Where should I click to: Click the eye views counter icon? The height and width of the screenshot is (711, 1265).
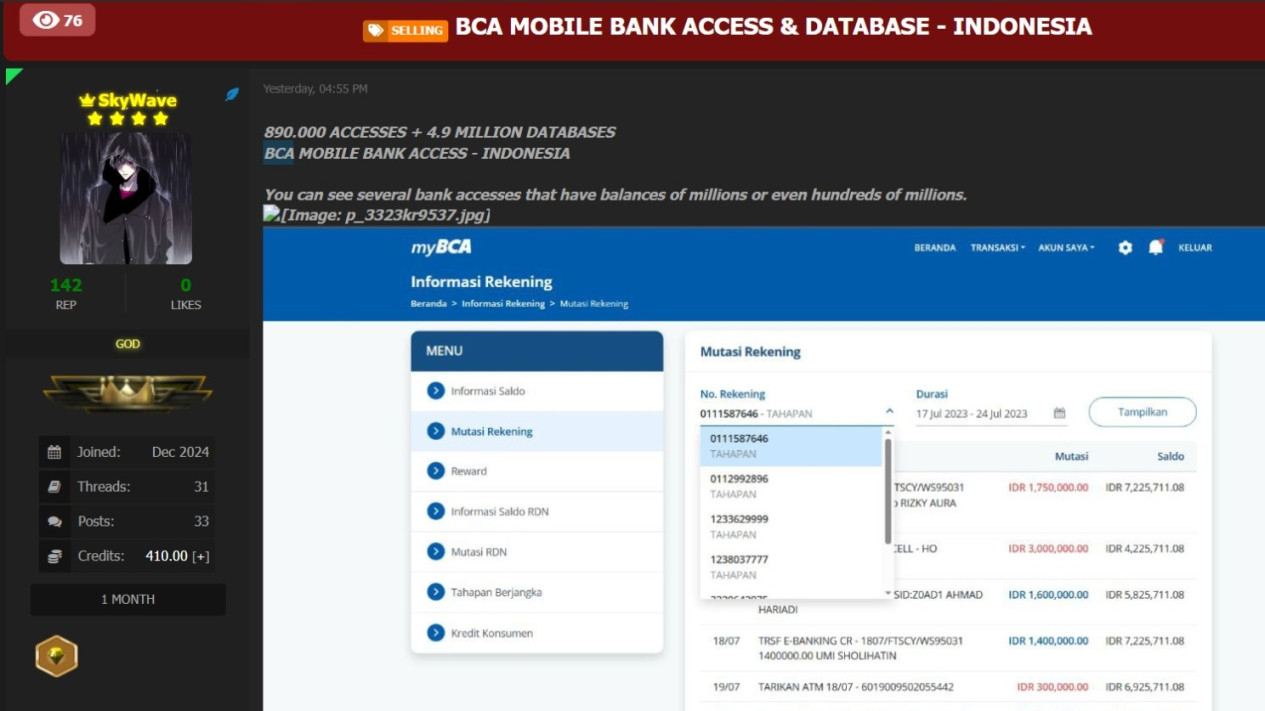pos(46,20)
